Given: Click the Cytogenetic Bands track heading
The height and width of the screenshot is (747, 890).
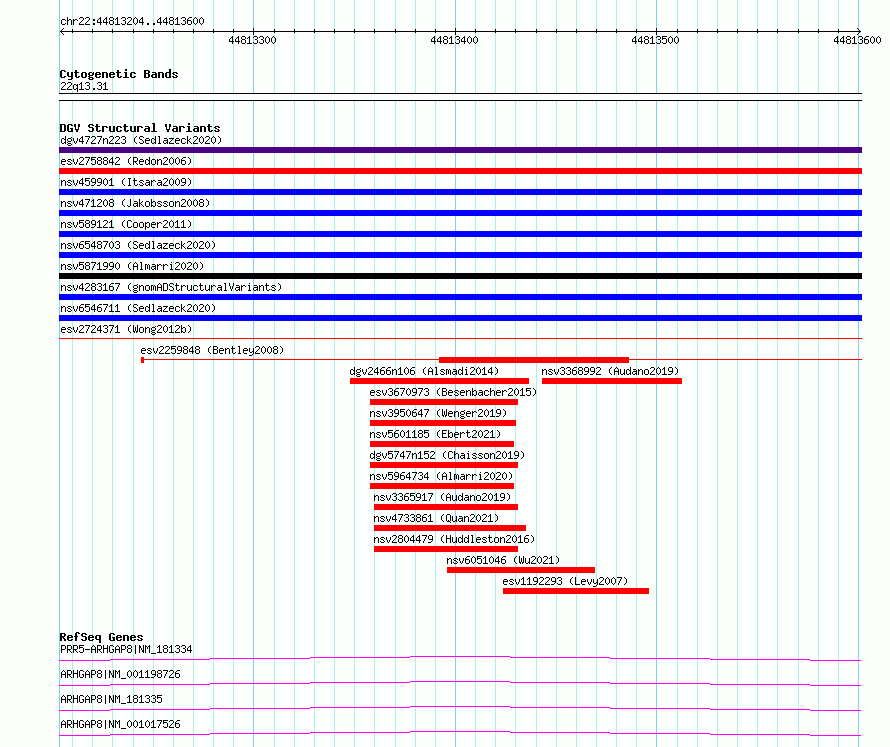Looking at the screenshot, I should click(x=119, y=74).
